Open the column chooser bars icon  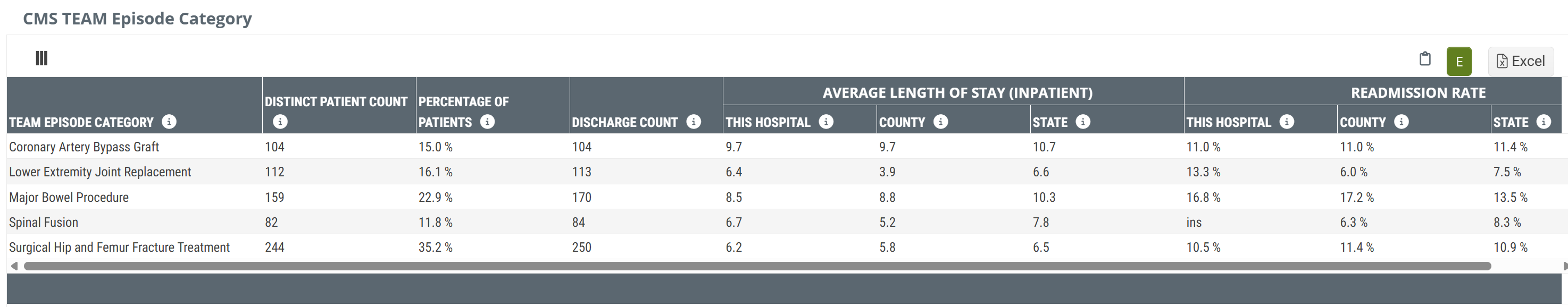click(x=41, y=58)
